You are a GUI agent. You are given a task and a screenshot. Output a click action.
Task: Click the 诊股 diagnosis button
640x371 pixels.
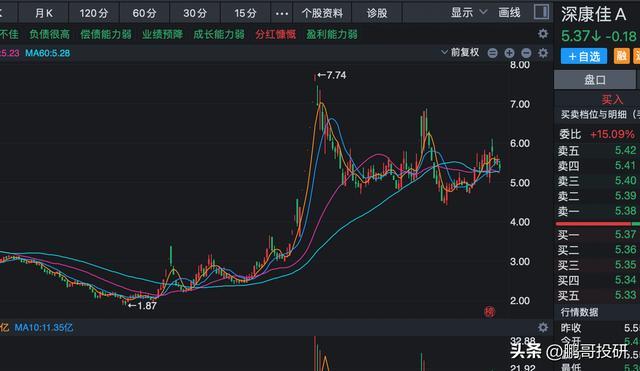point(377,13)
